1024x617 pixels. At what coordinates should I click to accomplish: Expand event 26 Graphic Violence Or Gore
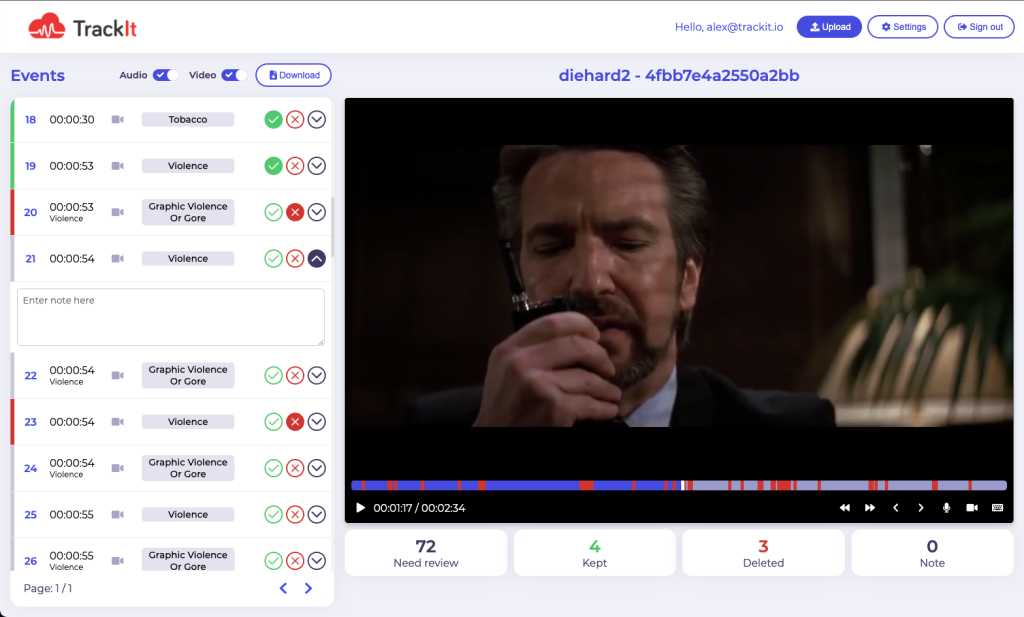click(x=317, y=560)
